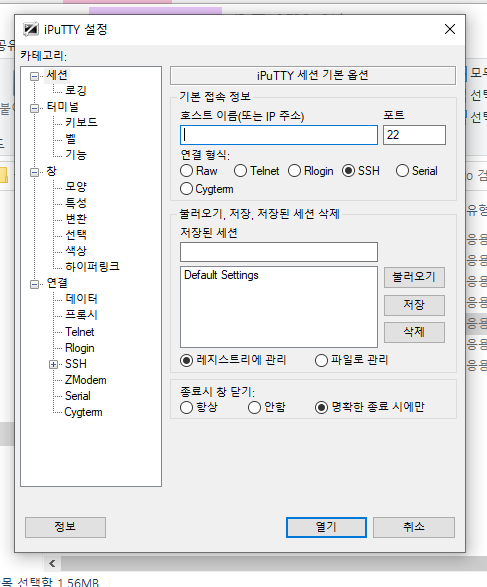Click the 취소 button
Screen dimensions: 487x587
[414, 527]
